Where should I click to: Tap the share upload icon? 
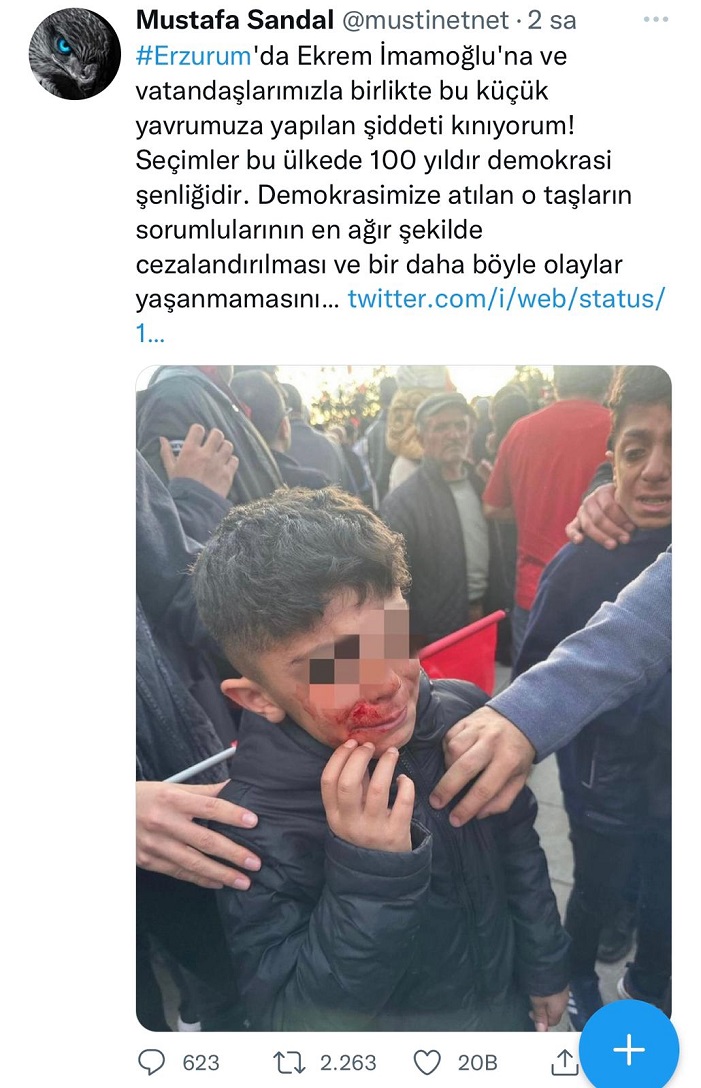coord(564,1062)
